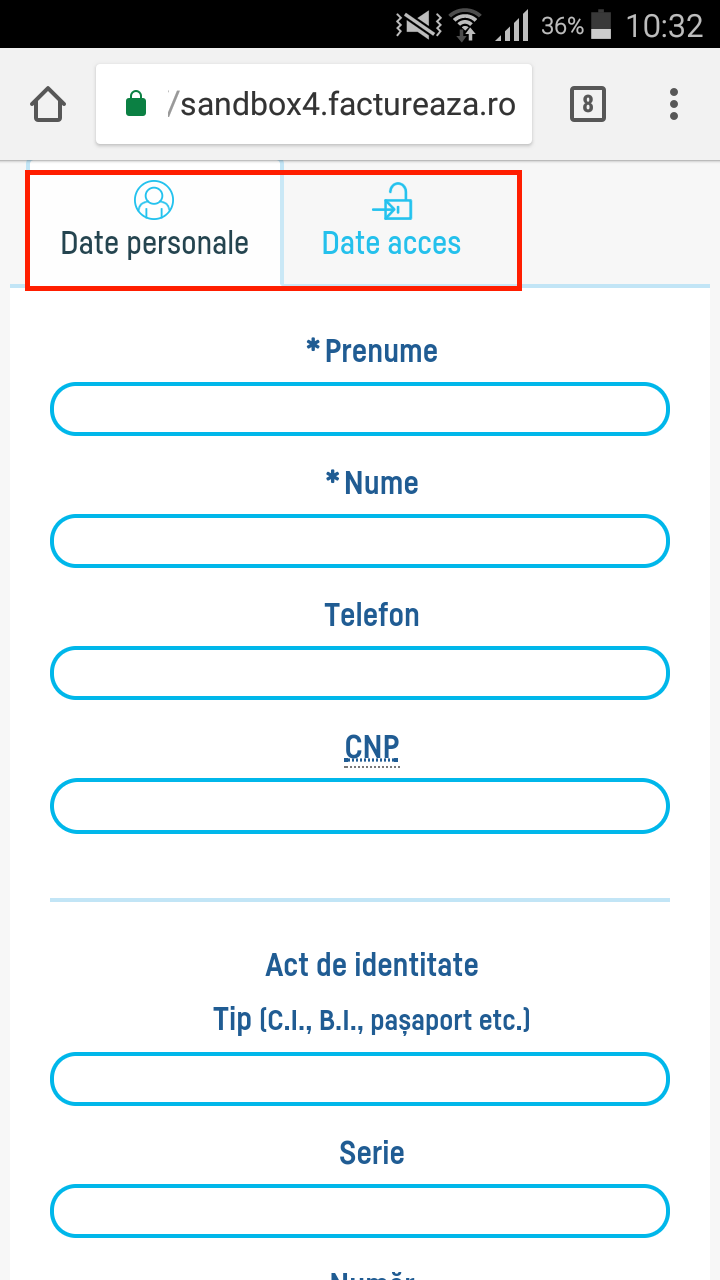Image resolution: width=720 pixels, height=1280 pixels.
Task: Open the CNP dotted-underline link
Action: point(371,747)
